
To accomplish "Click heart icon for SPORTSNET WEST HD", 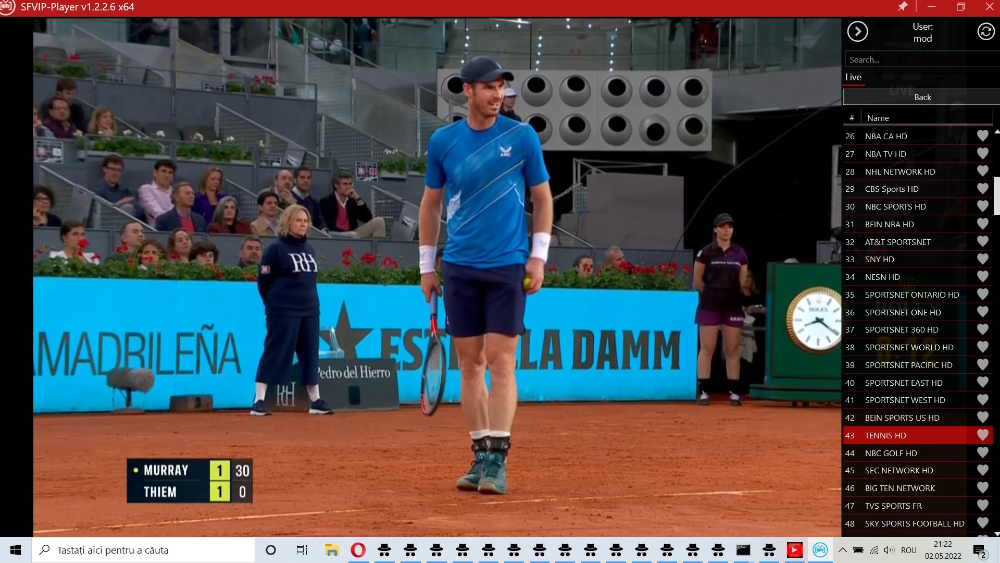I will (x=982, y=400).
